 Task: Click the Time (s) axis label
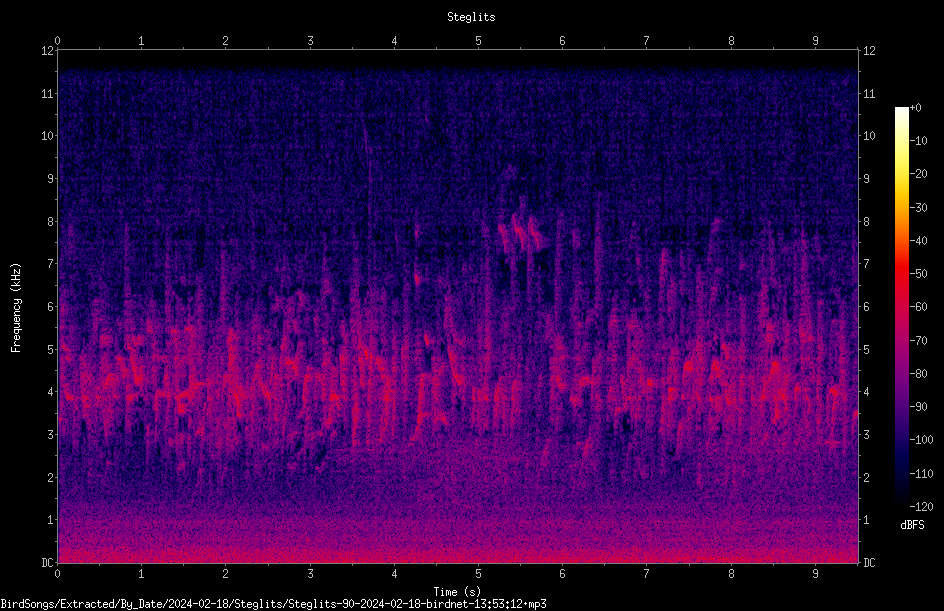pyautogui.click(x=457, y=592)
